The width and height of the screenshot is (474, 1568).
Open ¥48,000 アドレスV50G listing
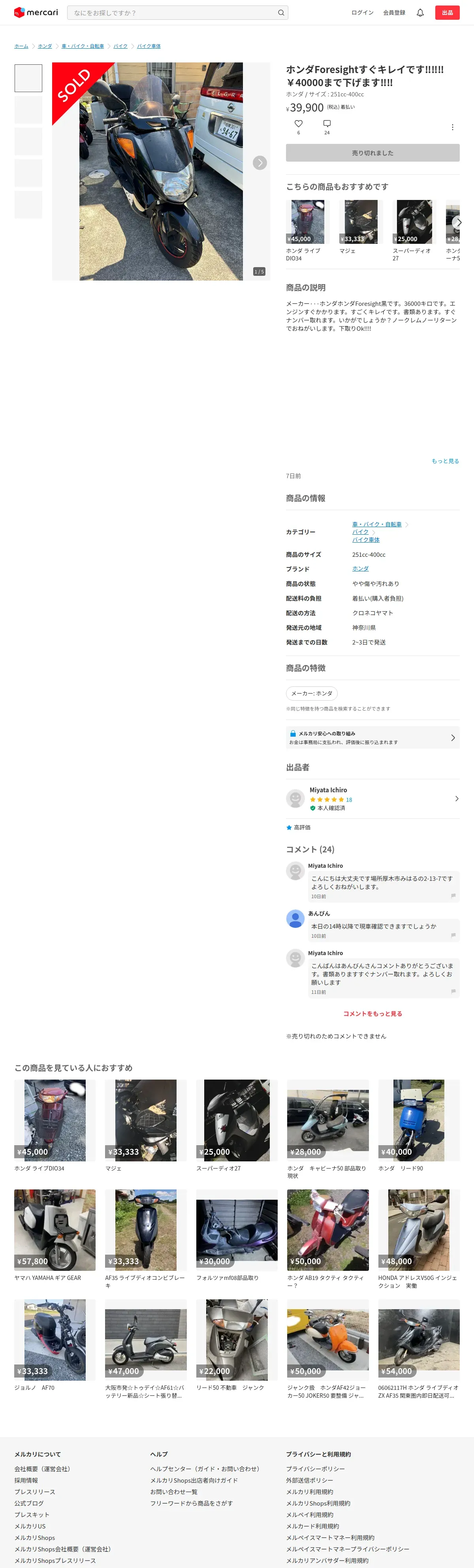pyautogui.click(x=419, y=1240)
